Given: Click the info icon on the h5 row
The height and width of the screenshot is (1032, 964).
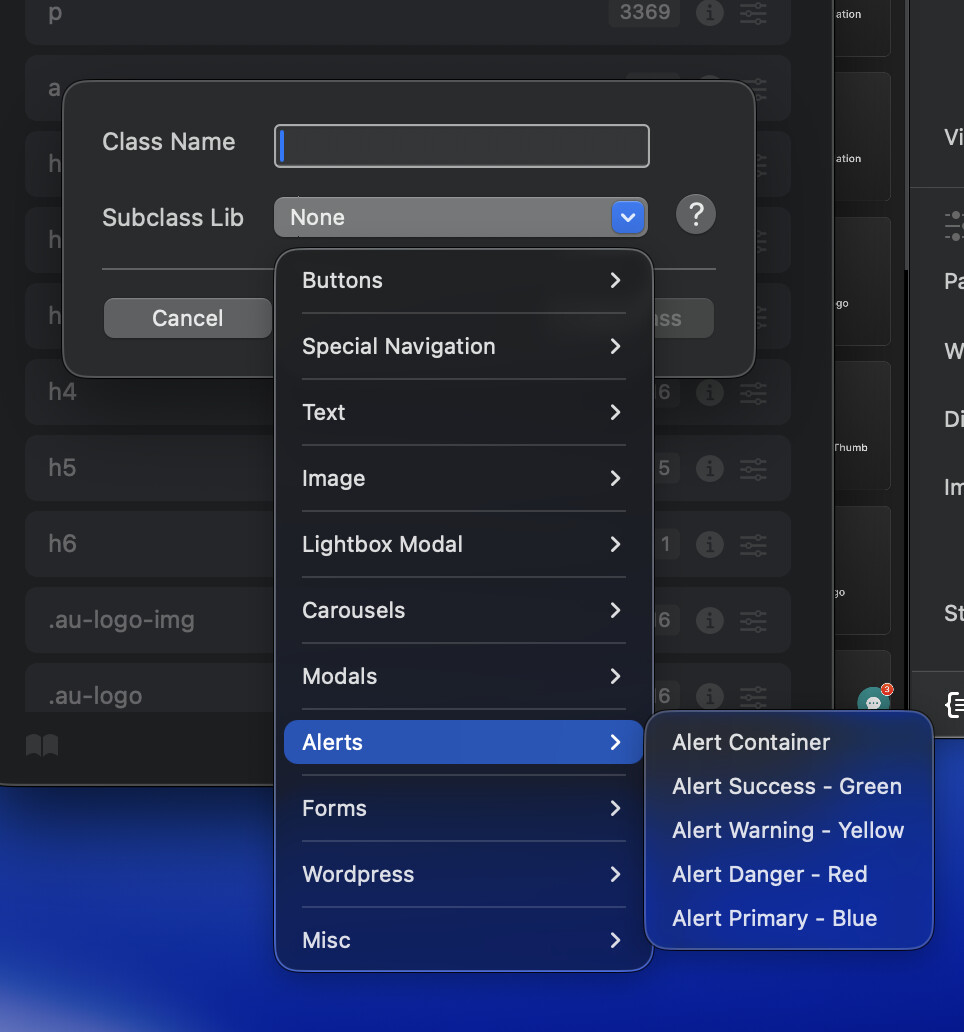Looking at the screenshot, I should [x=710, y=468].
